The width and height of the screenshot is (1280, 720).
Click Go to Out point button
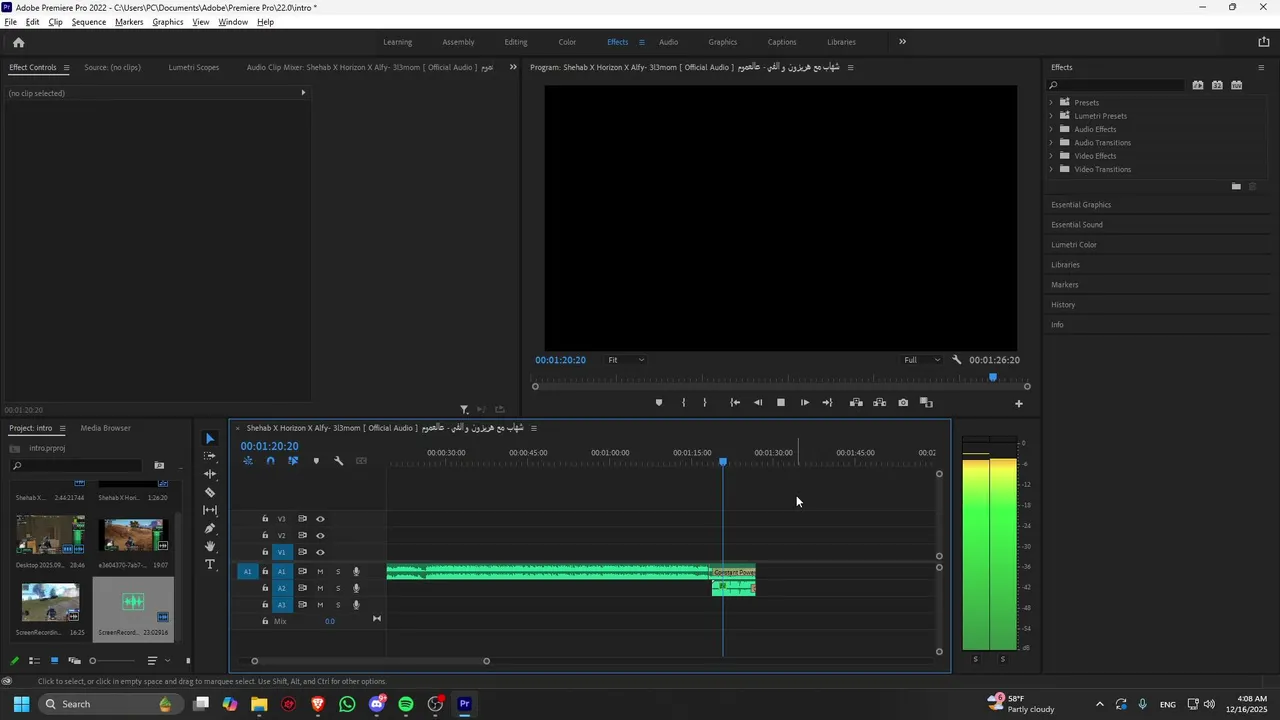827,403
